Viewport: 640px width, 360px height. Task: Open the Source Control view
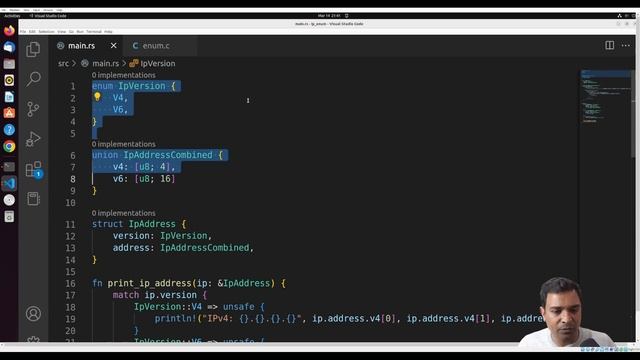tap(33, 109)
